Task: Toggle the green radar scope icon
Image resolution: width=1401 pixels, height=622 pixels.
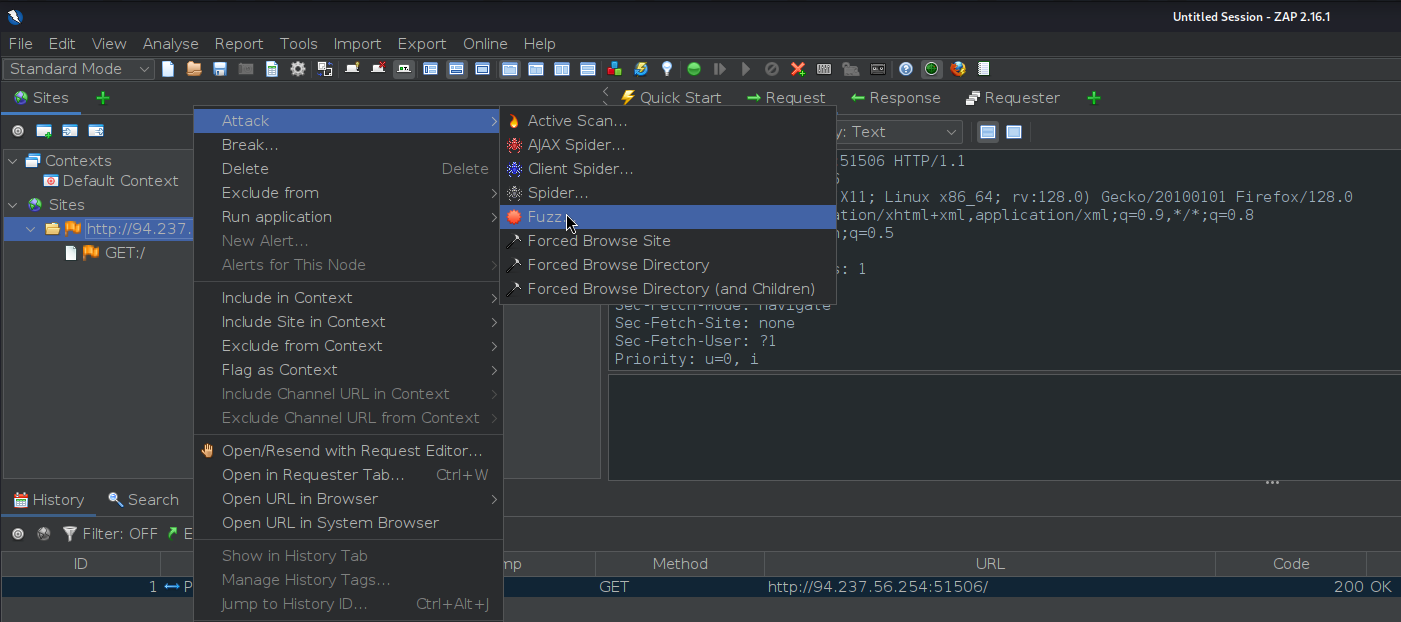Action: [x=932, y=69]
